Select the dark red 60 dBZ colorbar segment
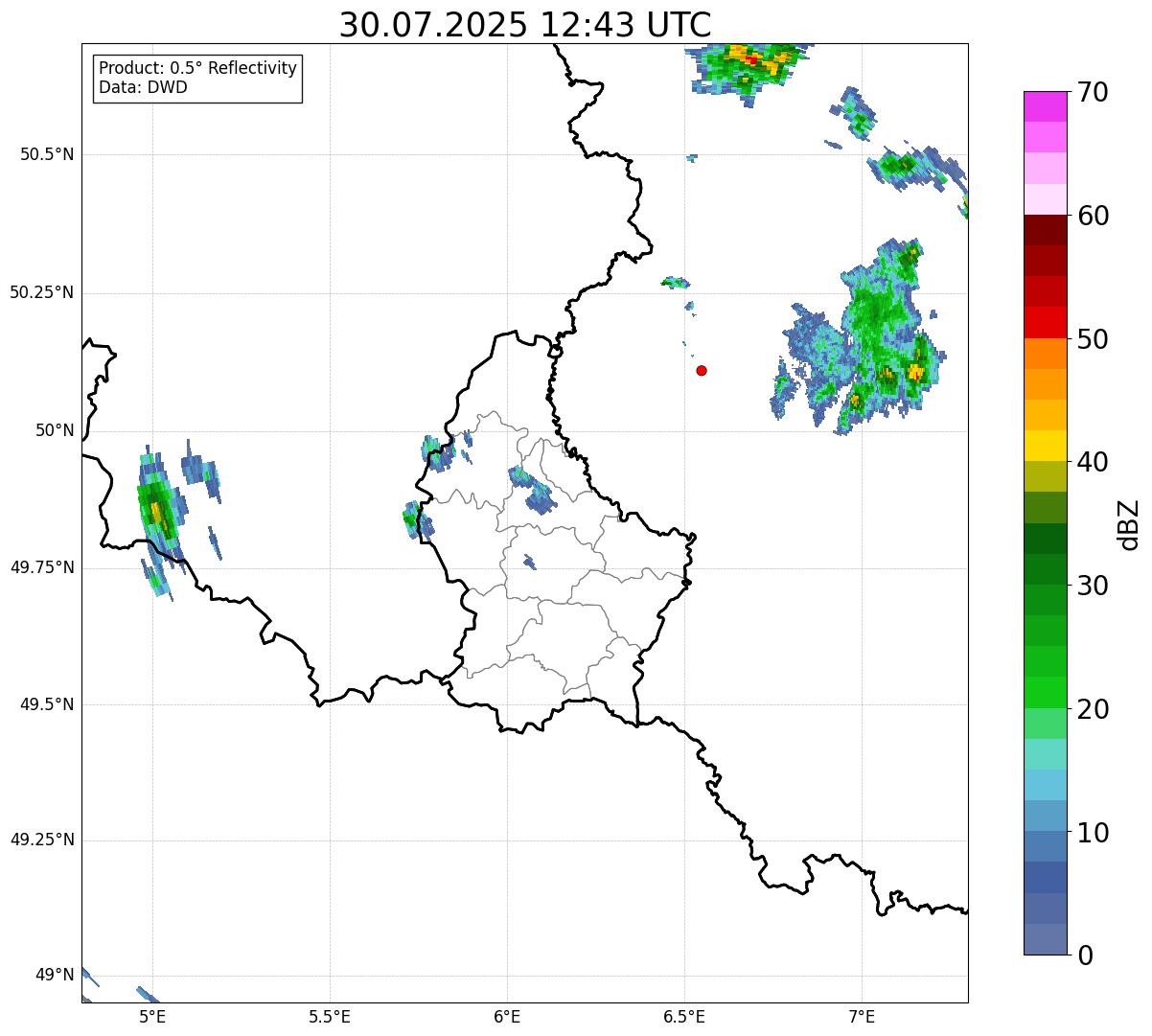 point(1045,230)
